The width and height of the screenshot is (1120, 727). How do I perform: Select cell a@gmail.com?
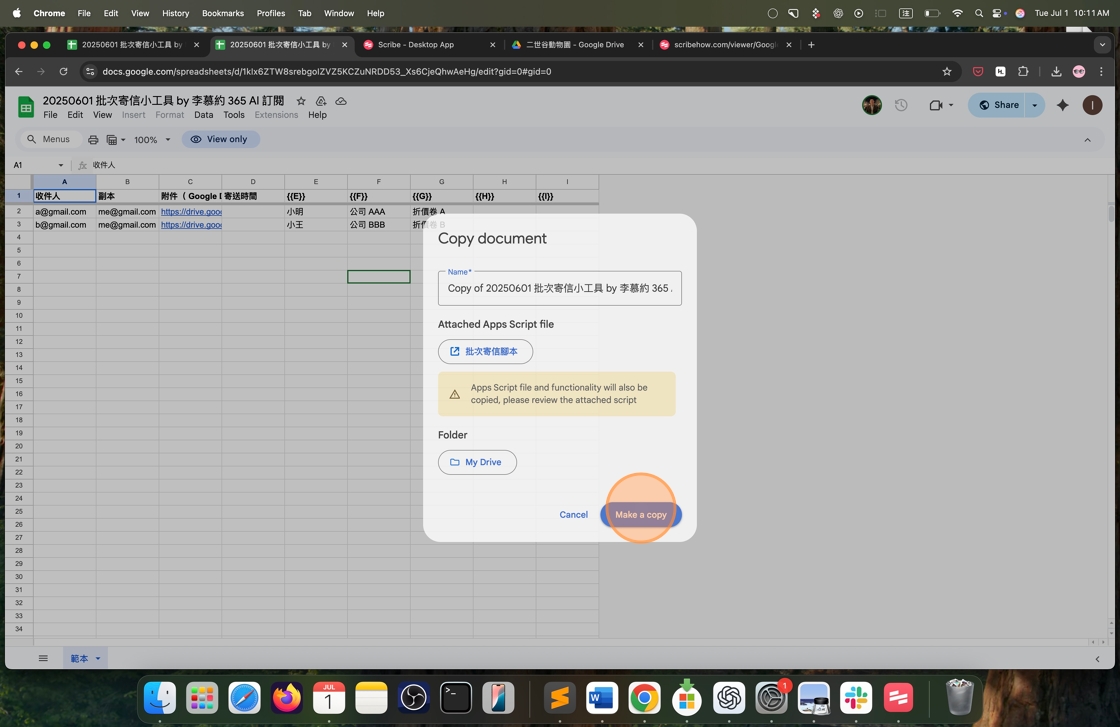point(64,211)
